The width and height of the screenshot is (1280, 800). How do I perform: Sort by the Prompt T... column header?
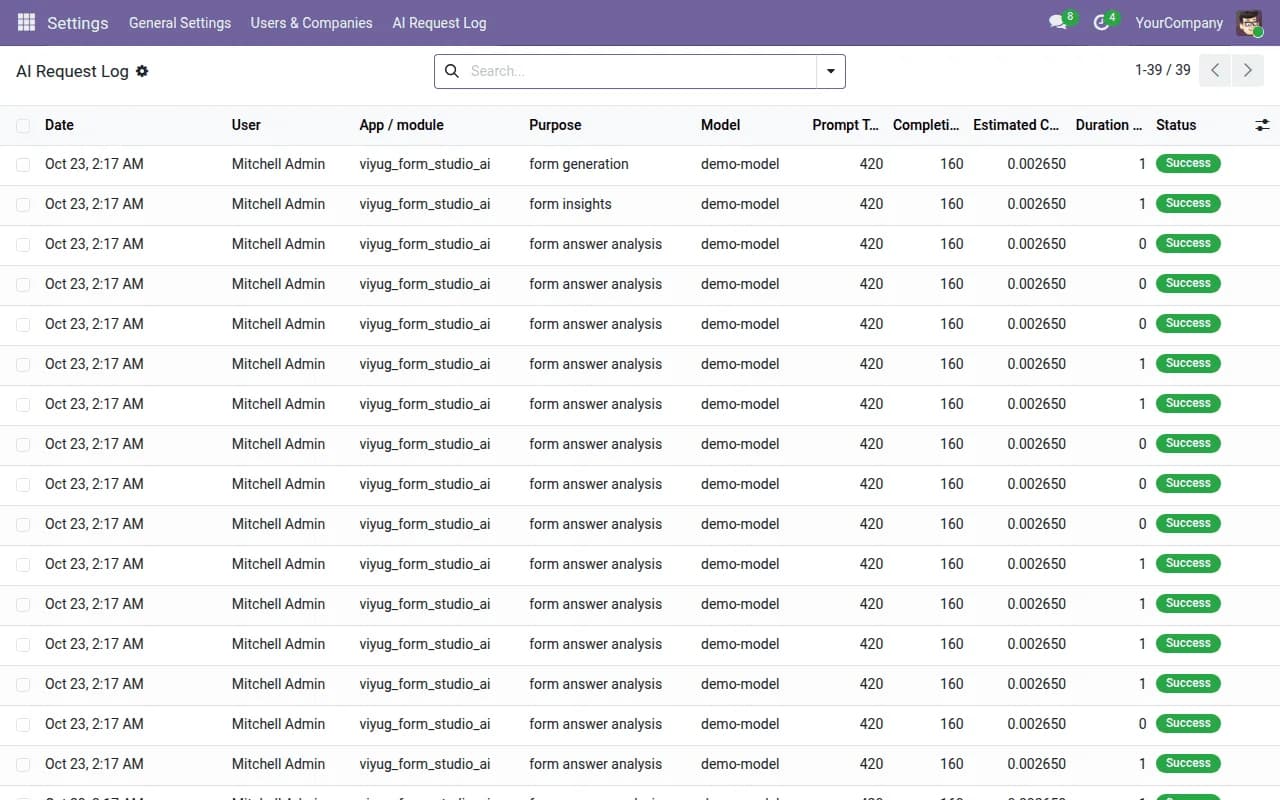click(x=846, y=125)
